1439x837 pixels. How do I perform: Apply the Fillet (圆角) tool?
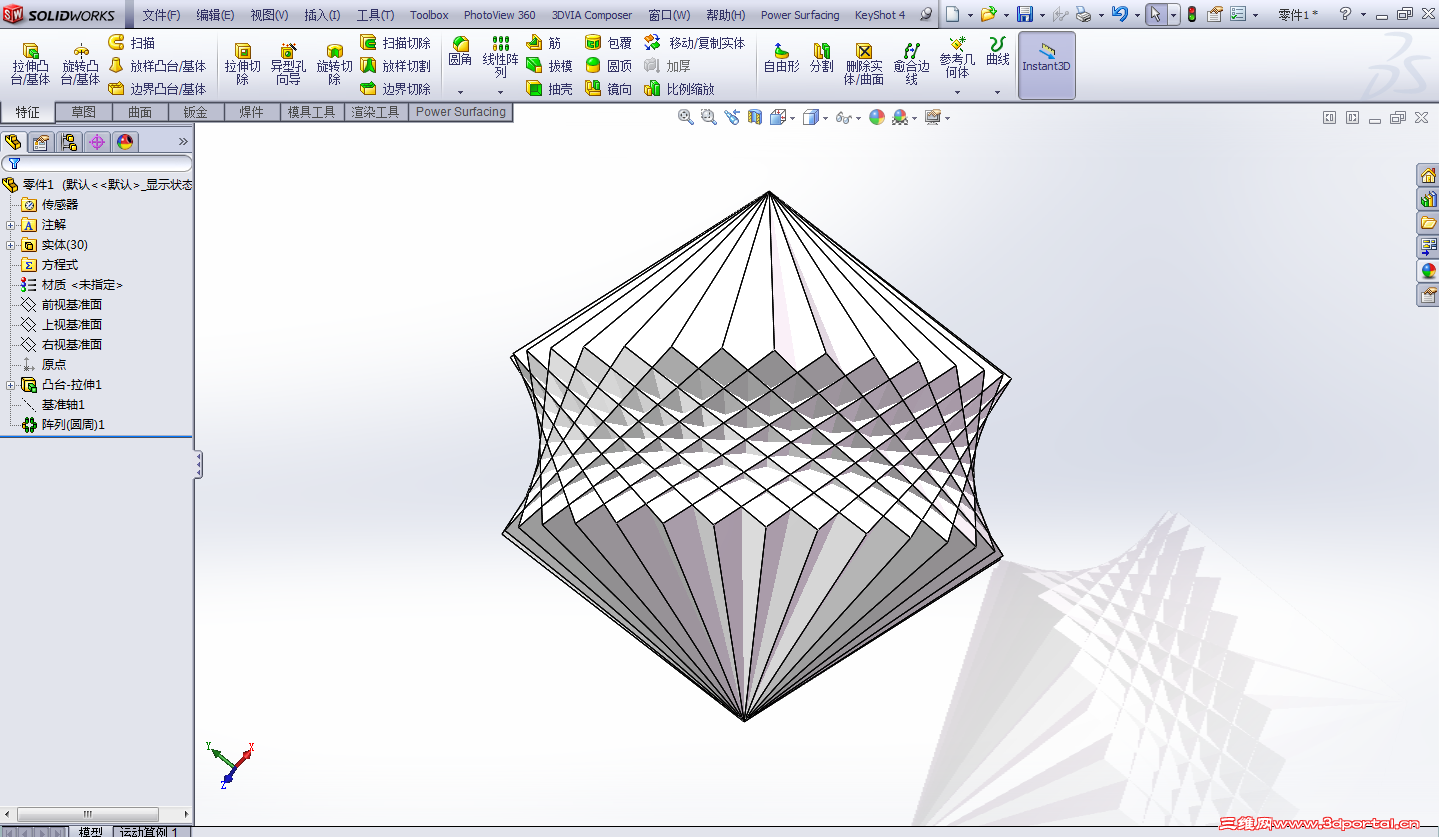coord(460,52)
